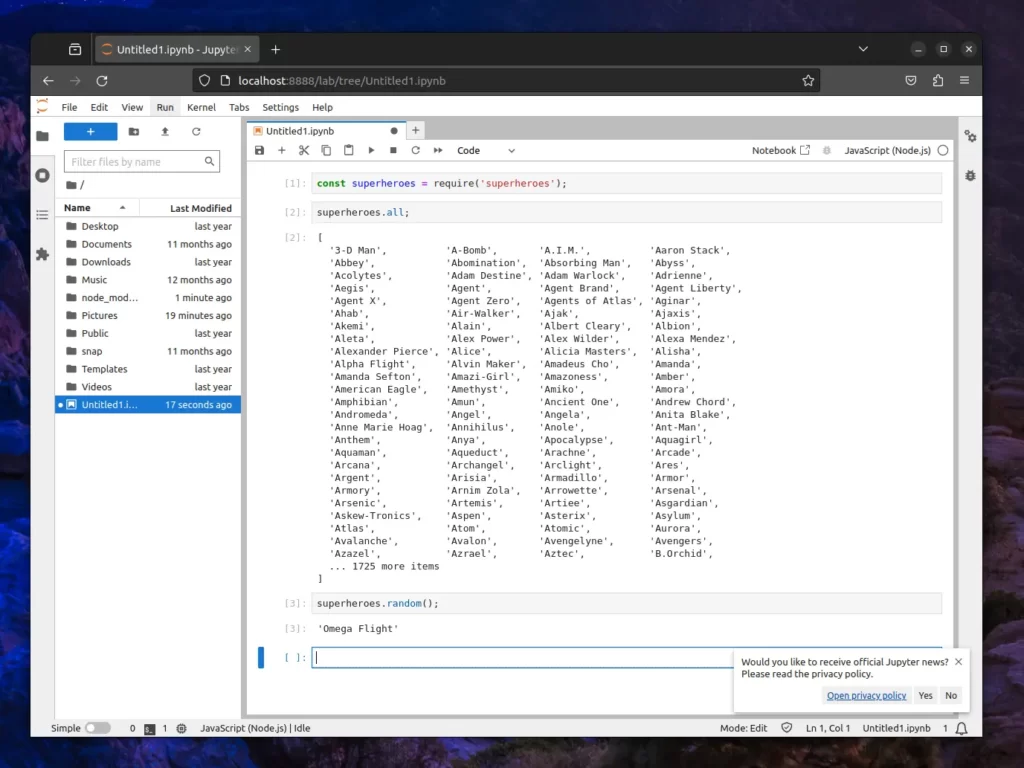This screenshot has width=1024, height=768.
Task: Refresh the file browser list
Action: click(196, 131)
